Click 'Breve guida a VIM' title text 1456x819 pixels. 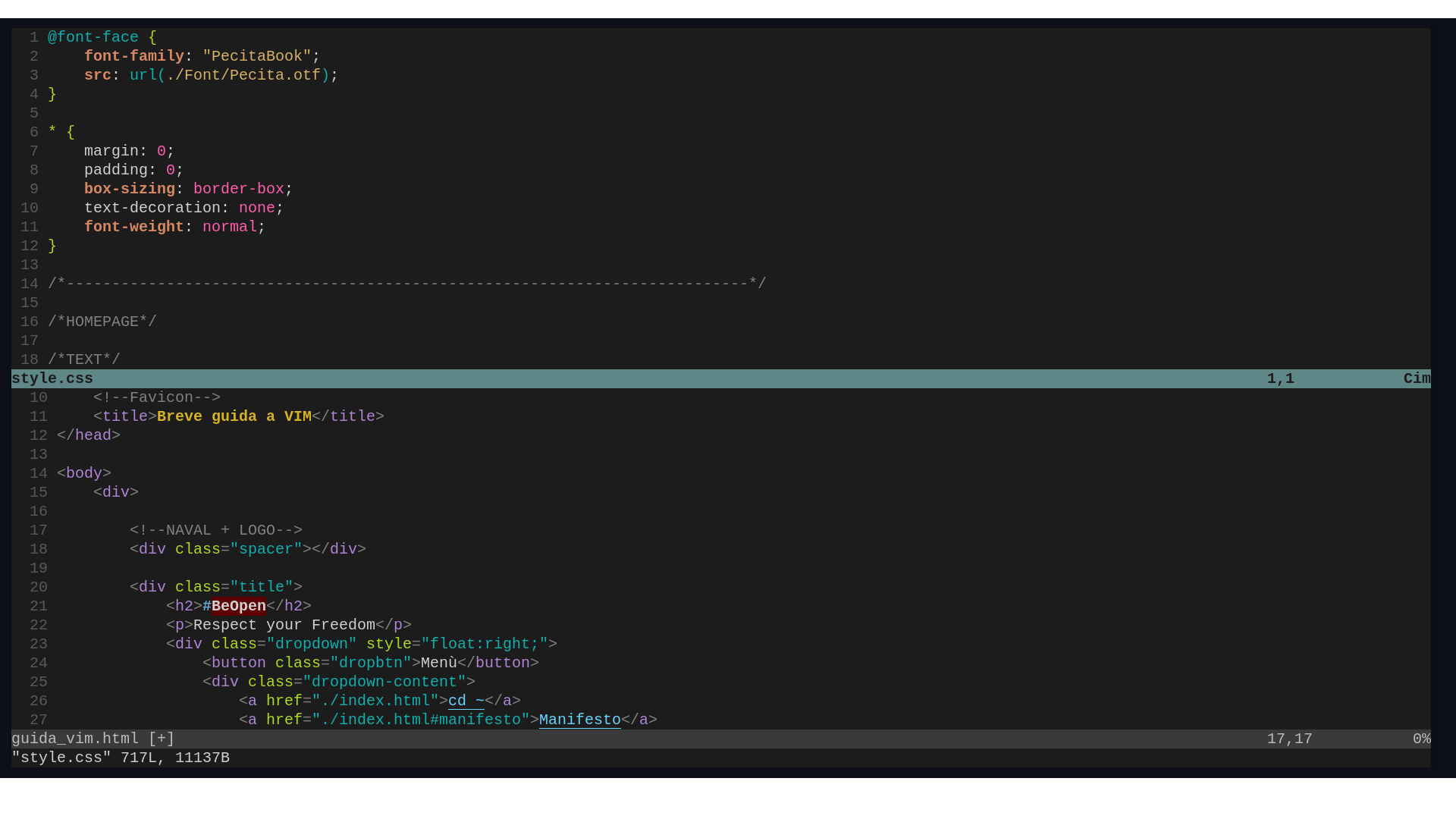pos(234,416)
